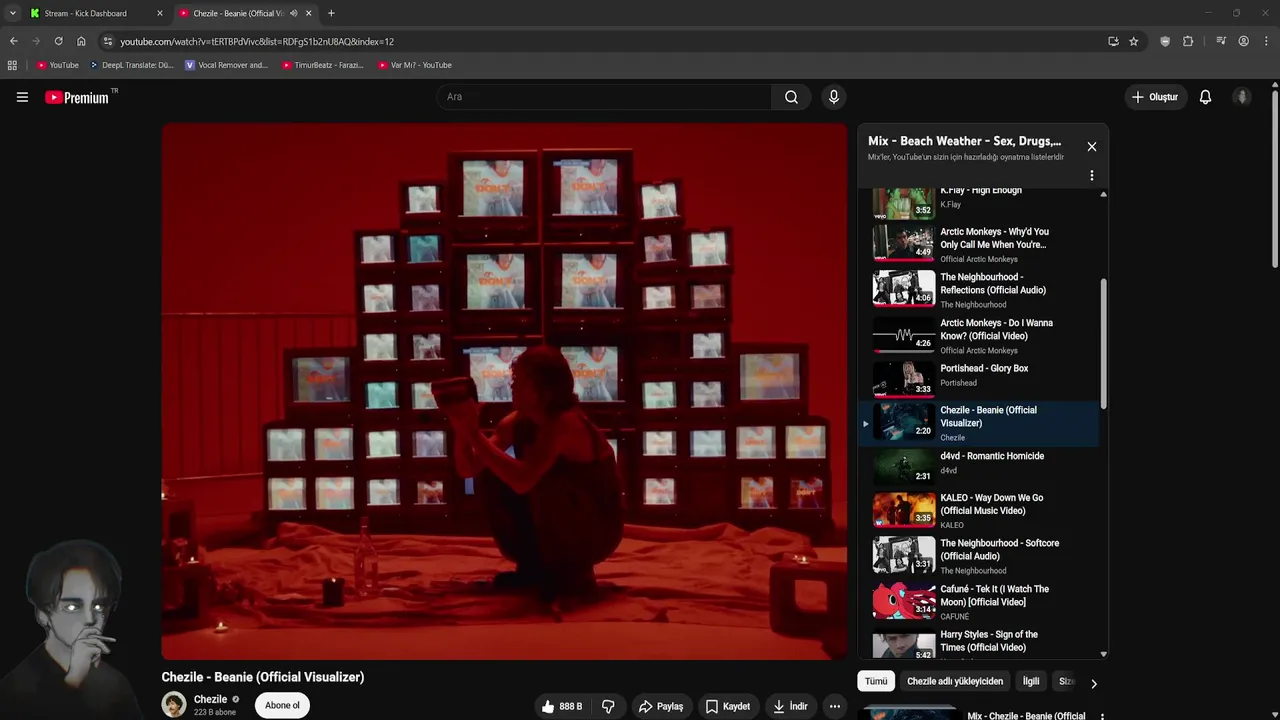The image size is (1280, 720).
Task: Focus the Ara search field
Action: click(x=604, y=97)
